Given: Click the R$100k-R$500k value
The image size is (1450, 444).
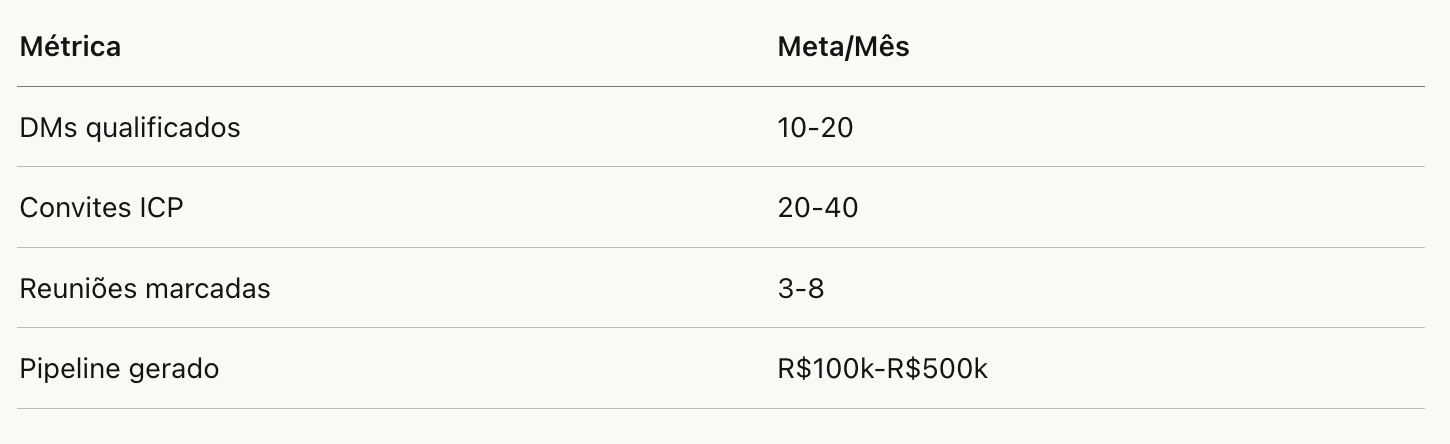Looking at the screenshot, I should point(882,369).
